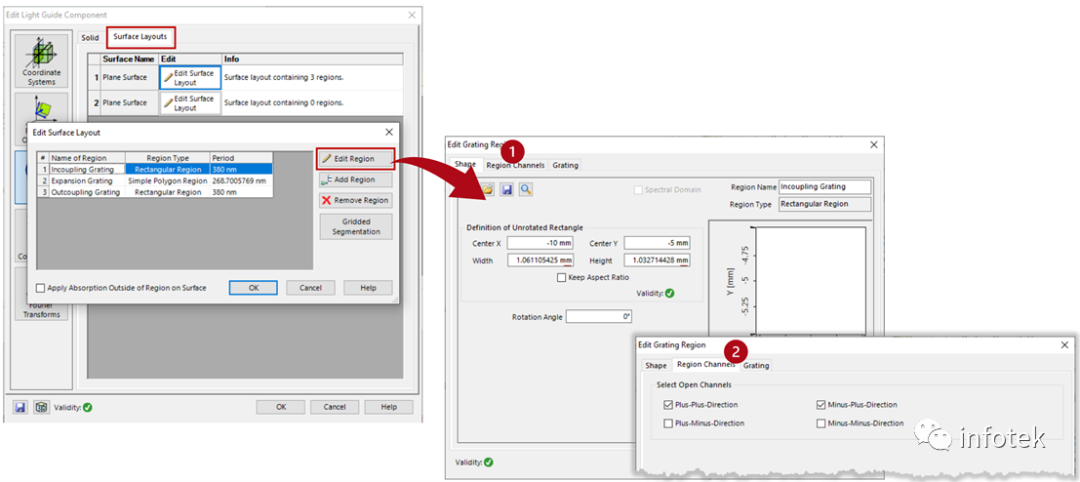1080x482 pixels.
Task: Click the 268.7005769 nm period cell
Action: (x=241, y=180)
